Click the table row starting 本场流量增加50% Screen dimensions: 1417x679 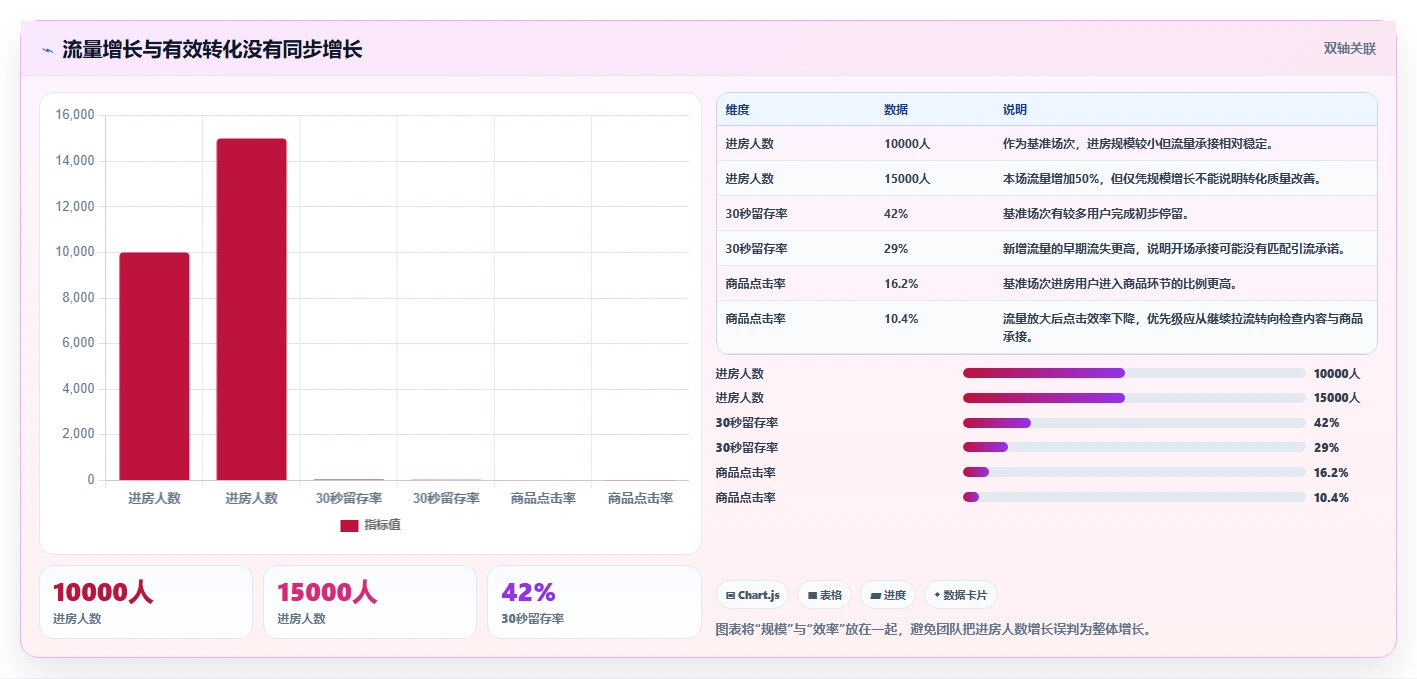coord(1047,178)
